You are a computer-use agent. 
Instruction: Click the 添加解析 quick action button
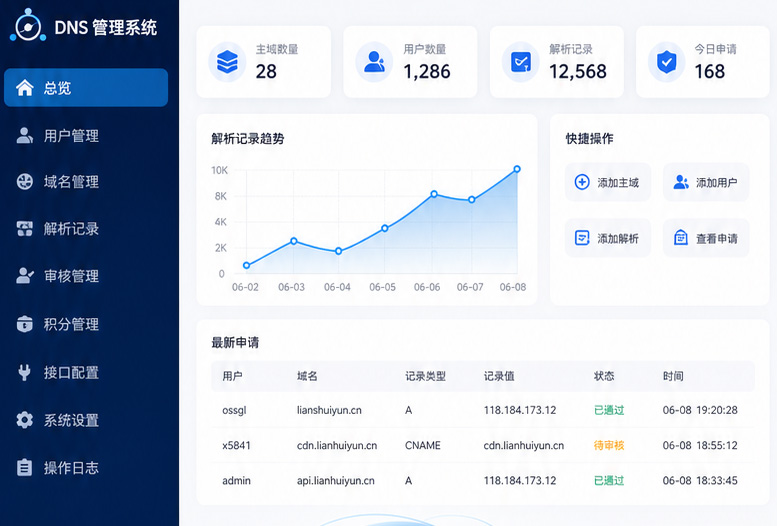[608, 238]
